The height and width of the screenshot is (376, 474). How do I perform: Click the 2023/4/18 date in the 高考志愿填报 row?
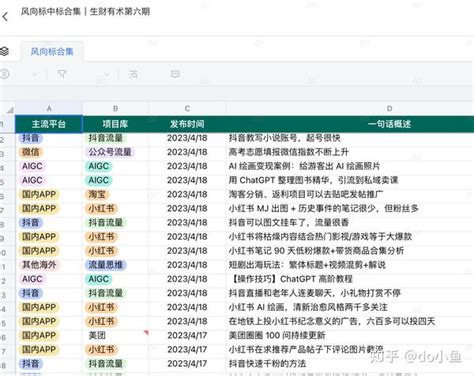(x=187, y=152)
